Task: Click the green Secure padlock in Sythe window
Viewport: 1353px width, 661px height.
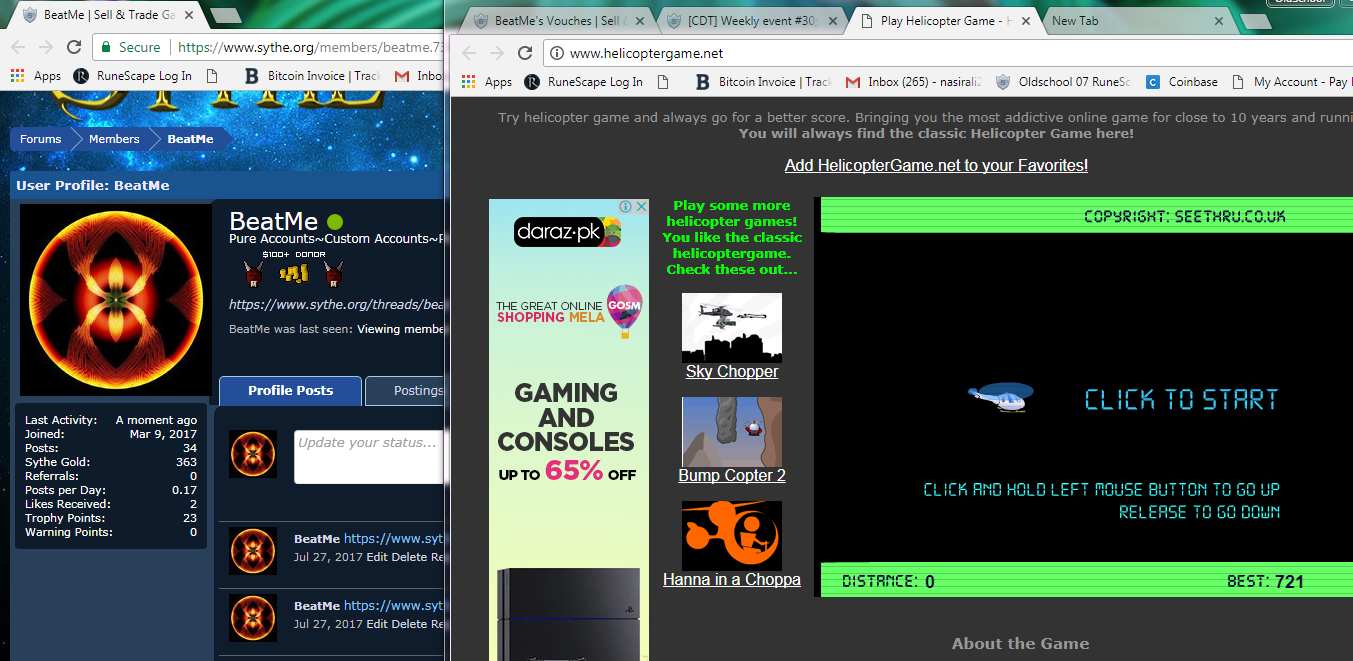Action: tap(107, 47)
